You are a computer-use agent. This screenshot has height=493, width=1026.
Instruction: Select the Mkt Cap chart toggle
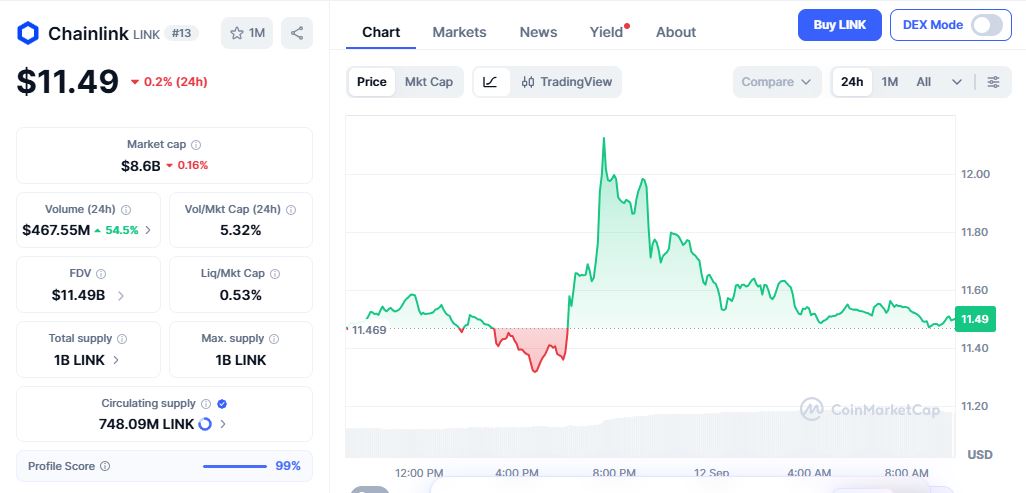click(x=429, y=82)
